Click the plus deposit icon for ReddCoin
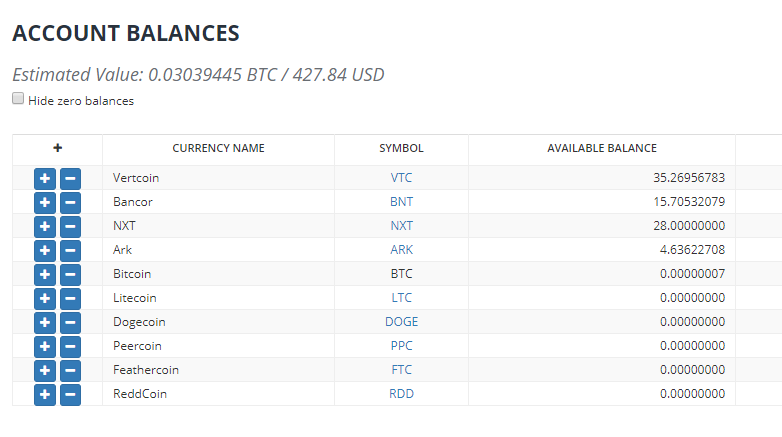The height and width of the screenshot is (437, 782). click(x=45, y=394)
